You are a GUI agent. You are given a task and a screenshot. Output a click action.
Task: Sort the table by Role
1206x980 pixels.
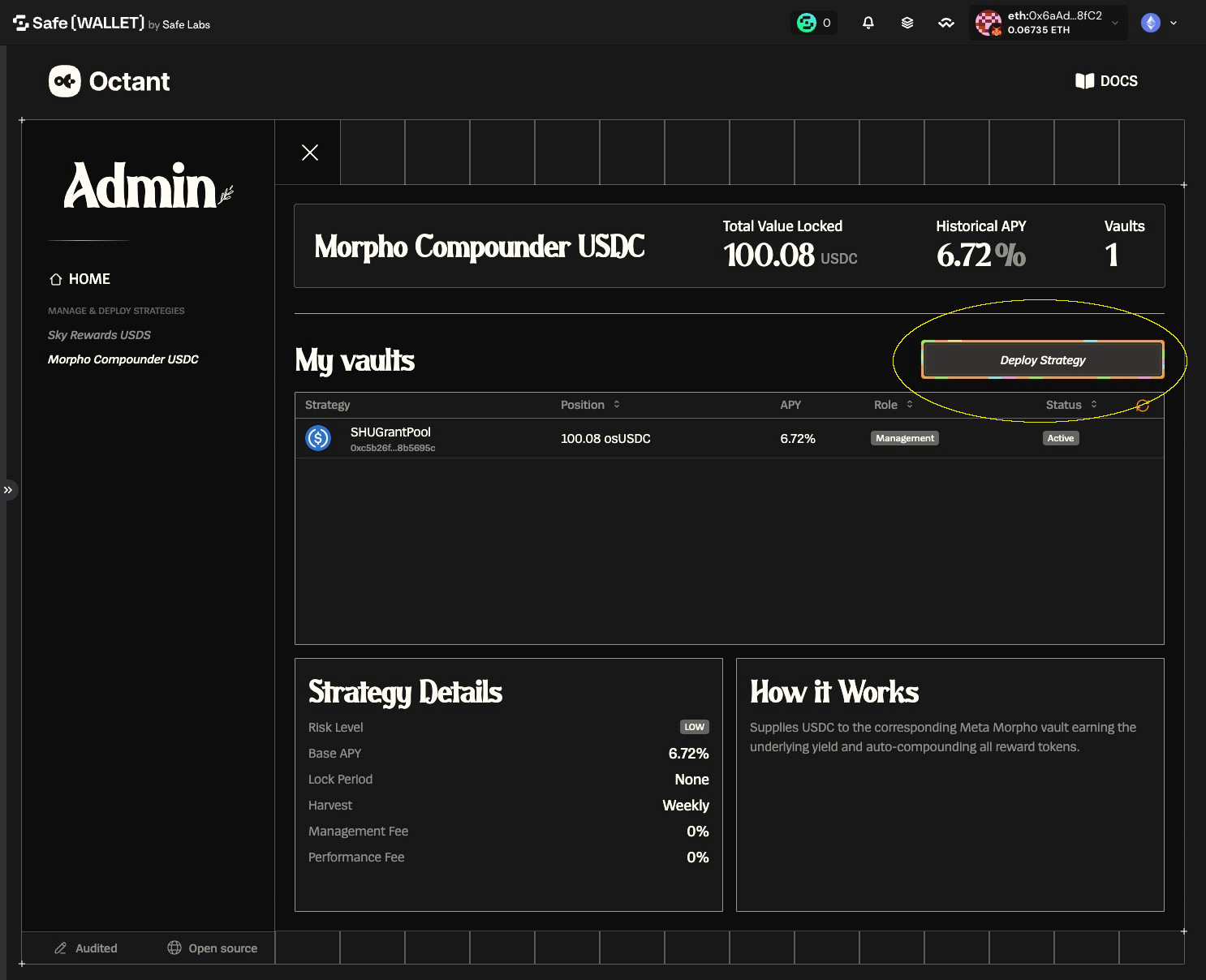pos(894,405)
